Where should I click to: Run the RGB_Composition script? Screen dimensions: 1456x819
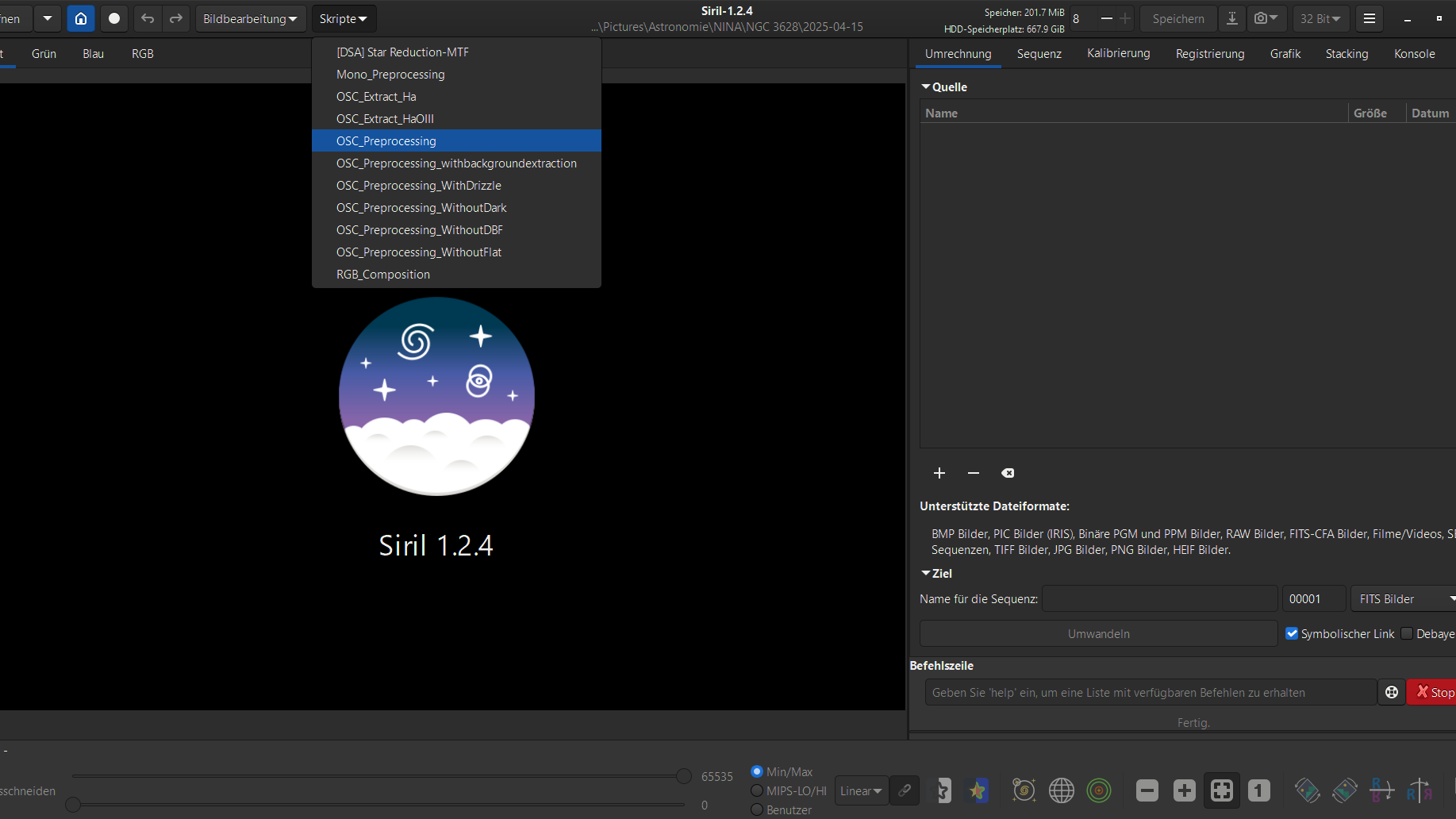(x=456, y=274)
